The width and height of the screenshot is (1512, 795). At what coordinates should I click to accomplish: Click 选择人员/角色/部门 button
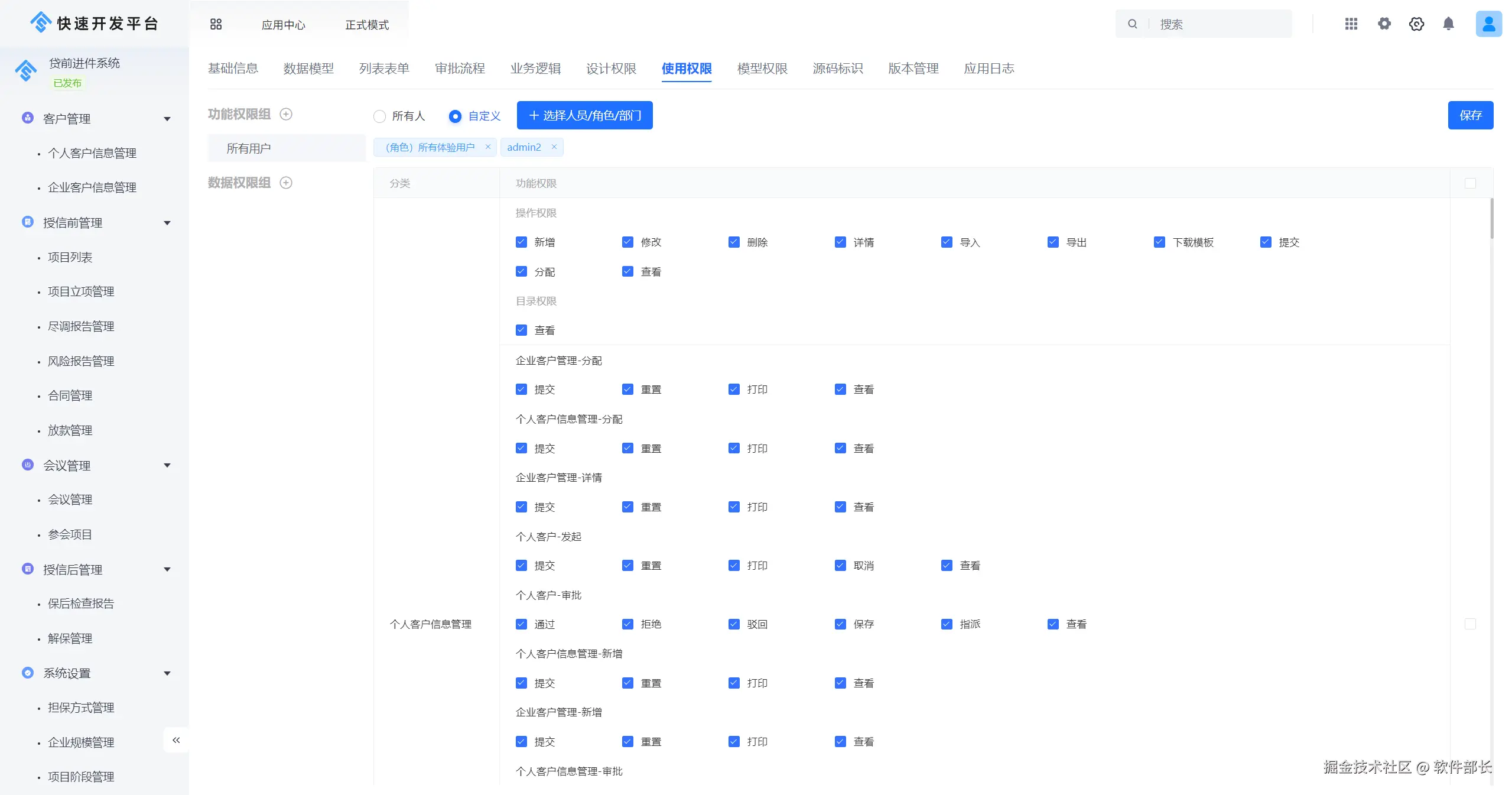pos(584,115)
